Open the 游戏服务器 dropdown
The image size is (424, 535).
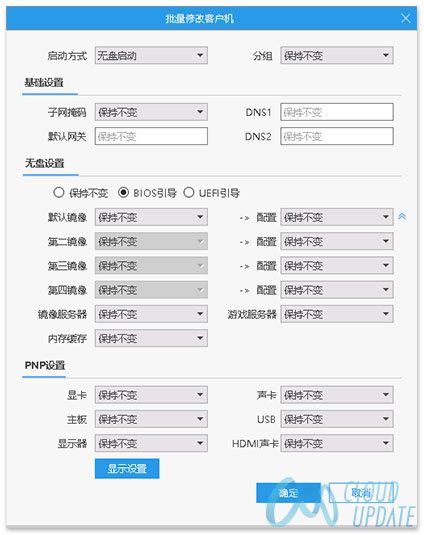pyautogui.click(x=337, y=314)
